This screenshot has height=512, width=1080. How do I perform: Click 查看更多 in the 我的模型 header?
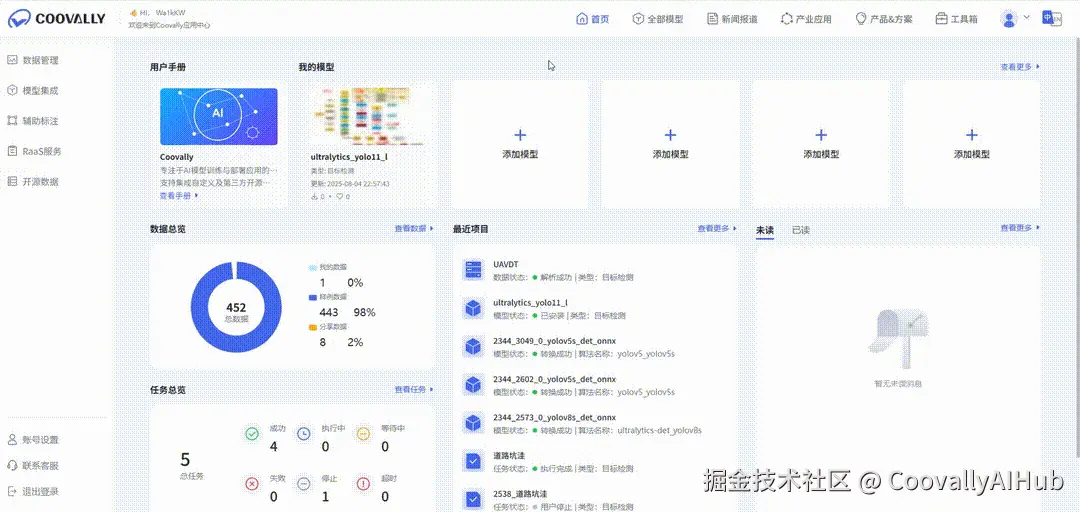pos(1020,67)
